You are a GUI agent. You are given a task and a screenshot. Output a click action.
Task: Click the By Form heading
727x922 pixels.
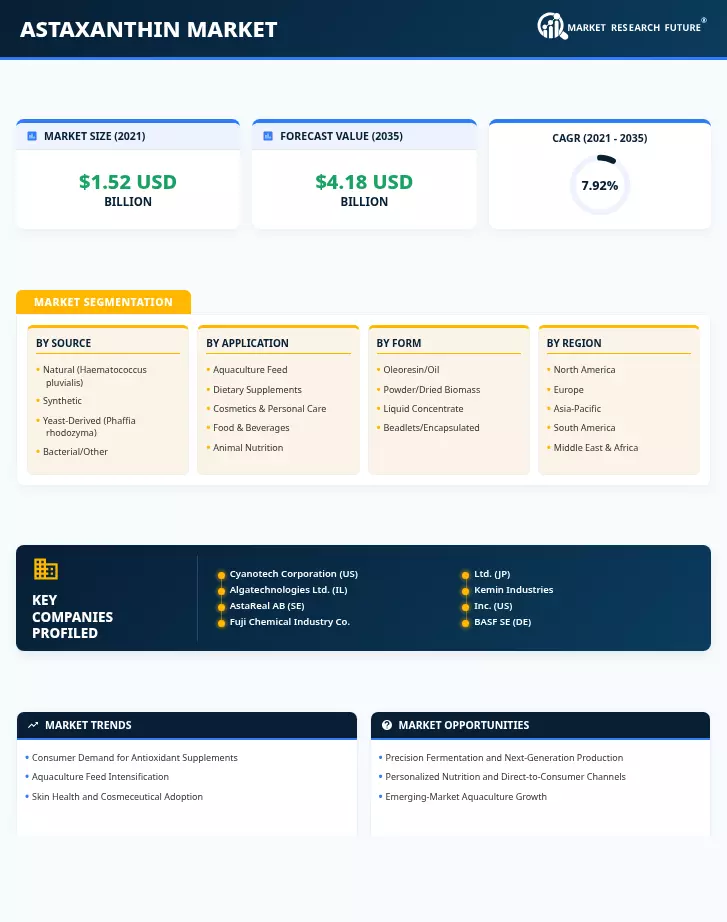399,343
